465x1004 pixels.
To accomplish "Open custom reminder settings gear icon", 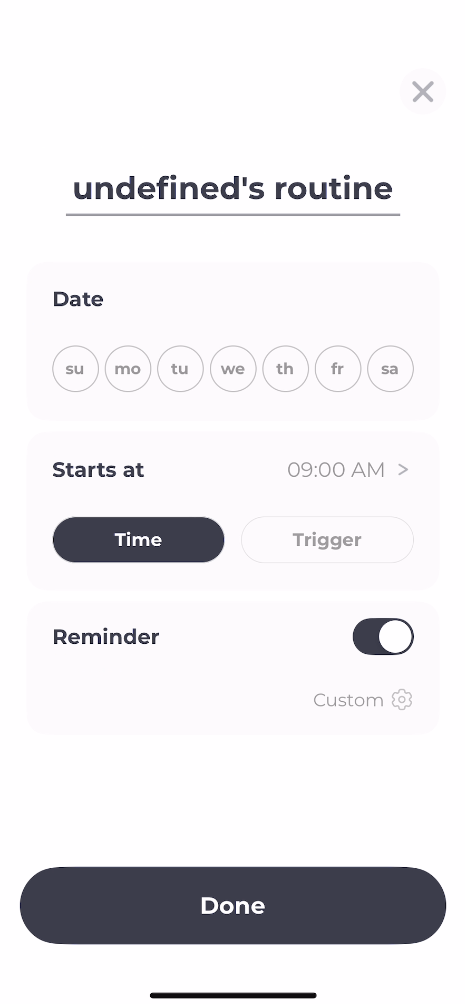I will pos(402,699).
